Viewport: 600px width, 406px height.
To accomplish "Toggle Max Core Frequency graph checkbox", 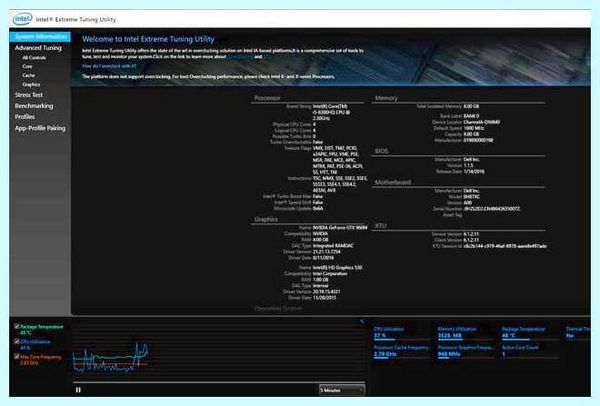I will [16, 356].
